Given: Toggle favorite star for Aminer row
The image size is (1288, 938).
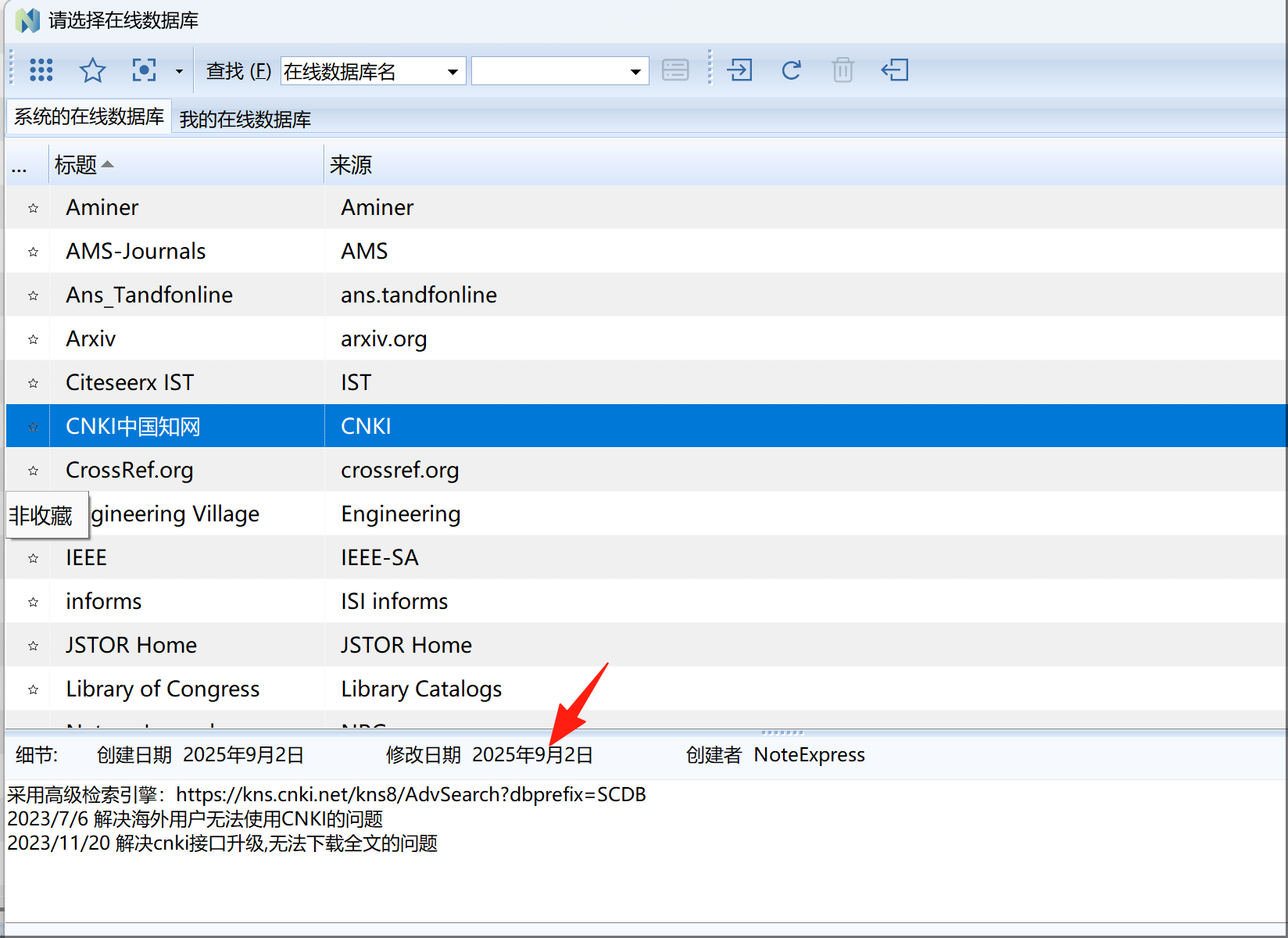Looking at the screenshot, I should coord(33,208).
